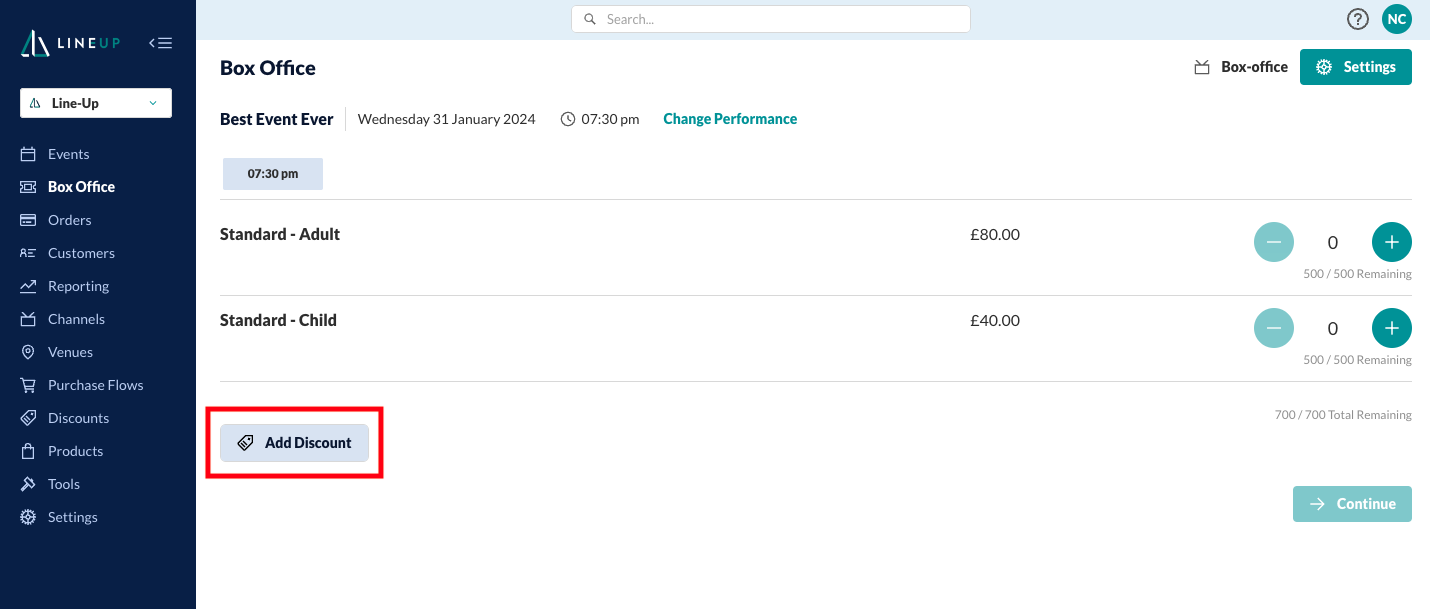Viewport: 1430px width, 609px height.
Task: Open Tools in the sidebar
Action: tap(63, 484)
